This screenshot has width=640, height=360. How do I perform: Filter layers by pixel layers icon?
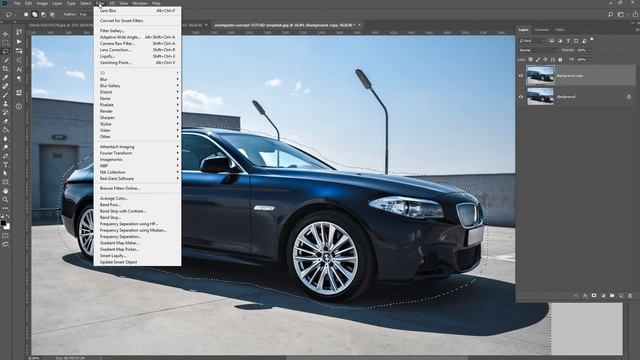click(x=551, y=41)
